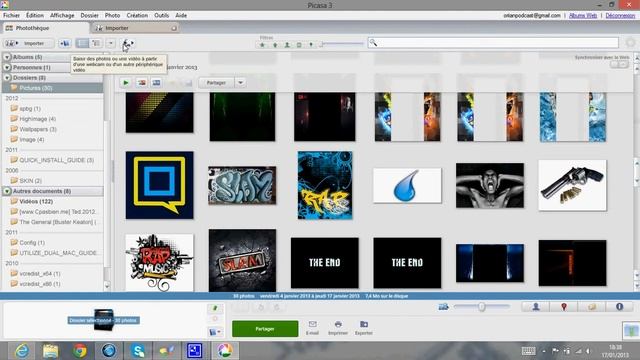Adjust the date range filter slider
The height and width of the screenshot is (360, 640).
click(x=341, y=44)
